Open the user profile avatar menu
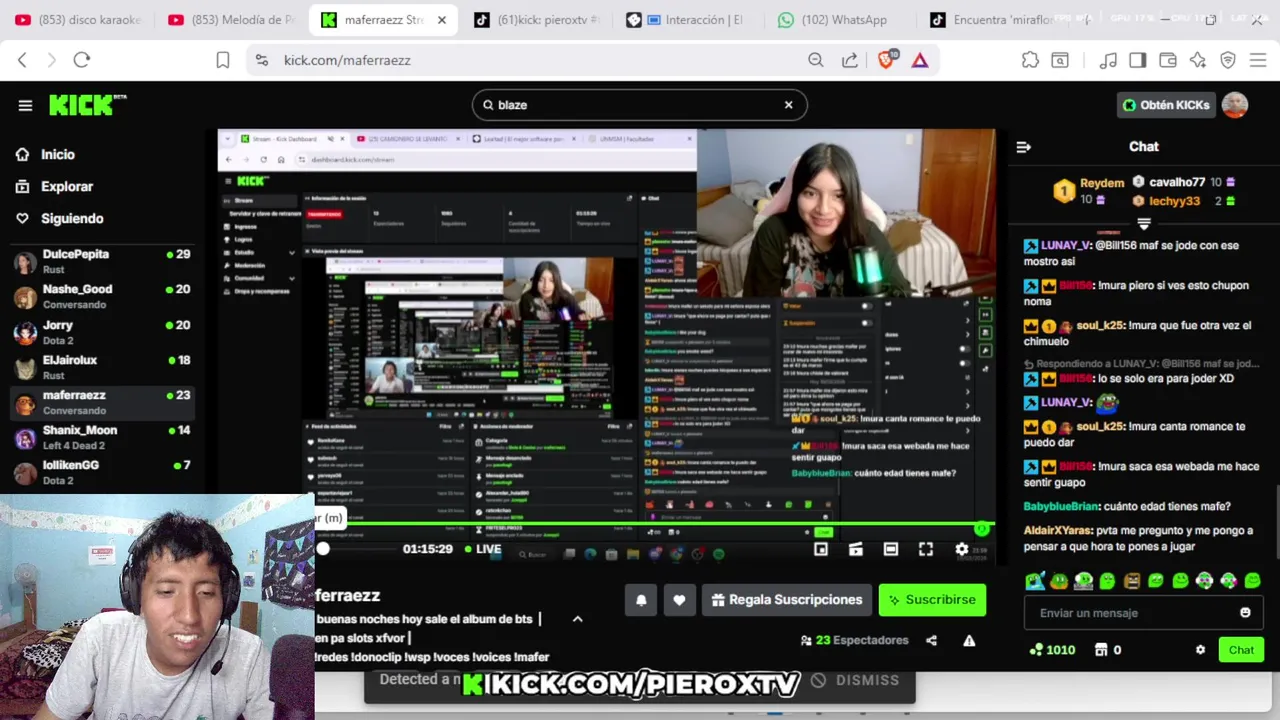Viewport: 1280px width, 720px height. click(x=1235, y=105)
